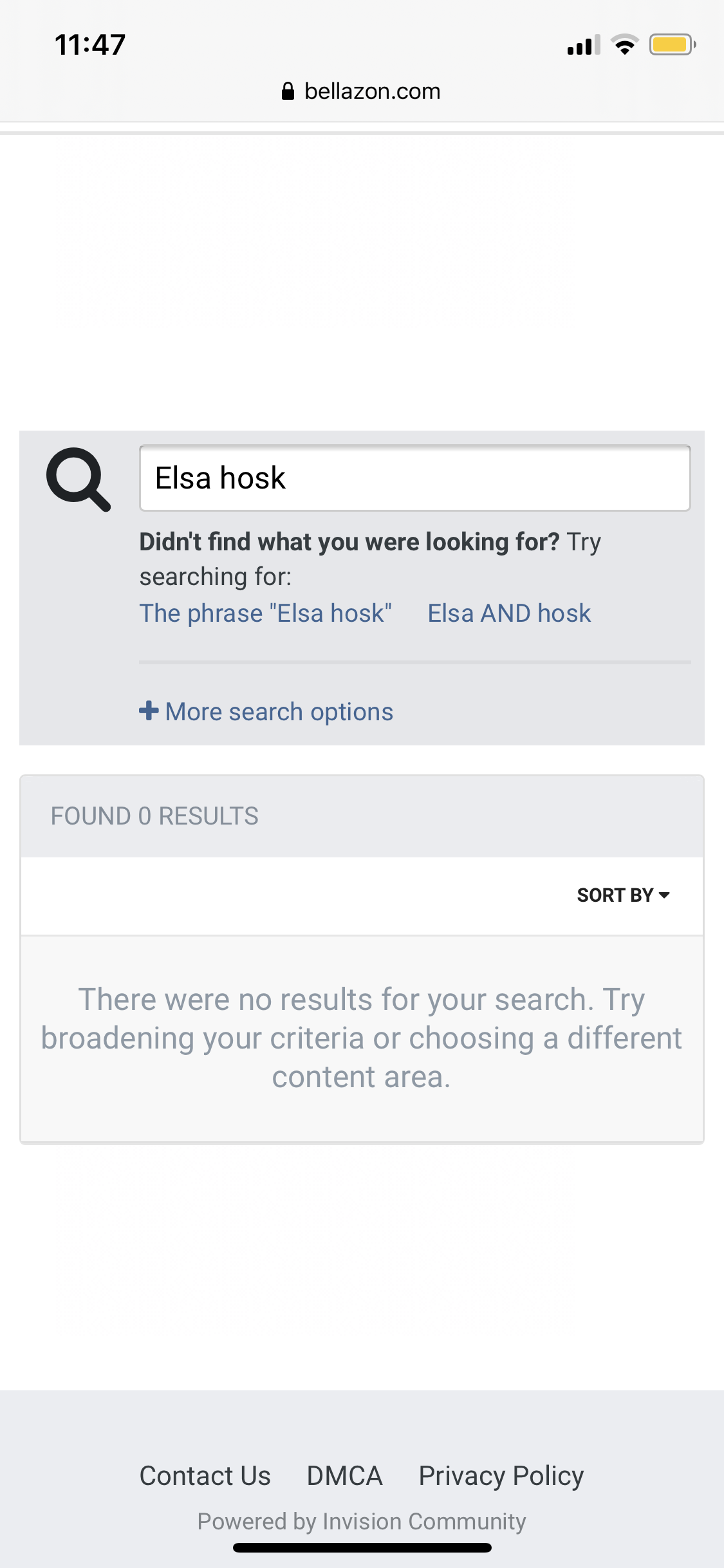Try the "Elsa AND hosk" search suggestion

(x=509, y=613)
